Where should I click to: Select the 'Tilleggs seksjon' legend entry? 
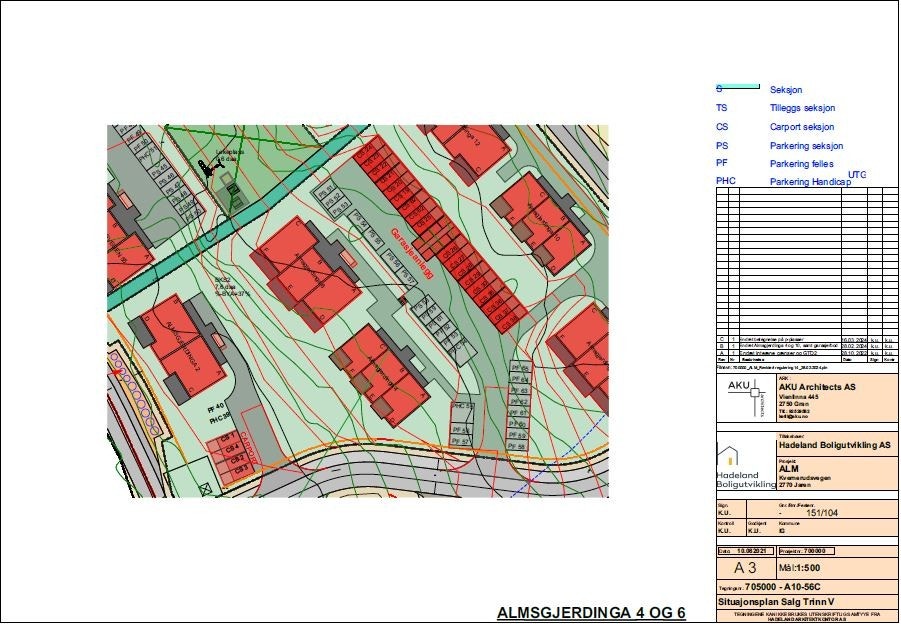pos(802,108)
